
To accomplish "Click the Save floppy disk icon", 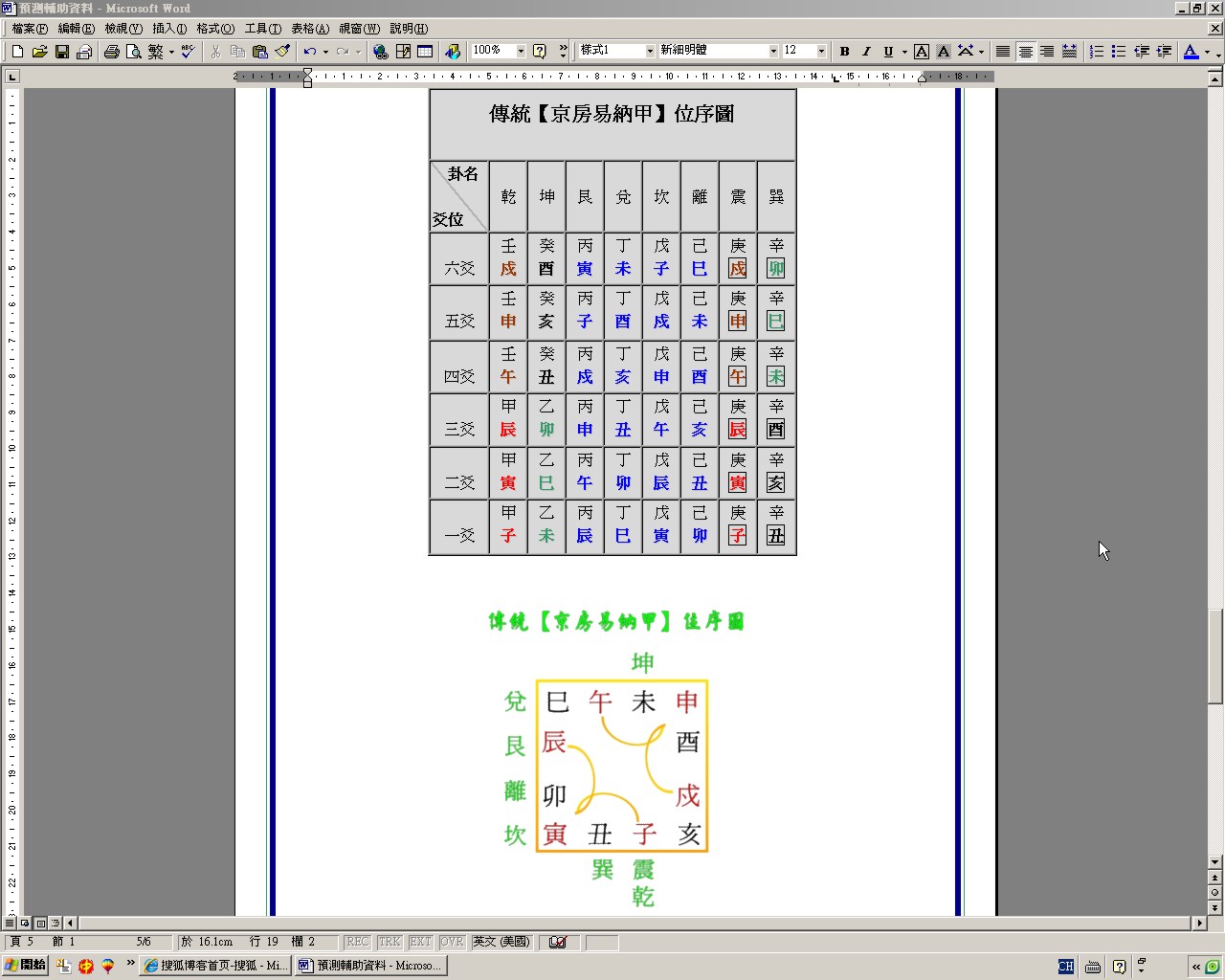I will coord(62,52).
